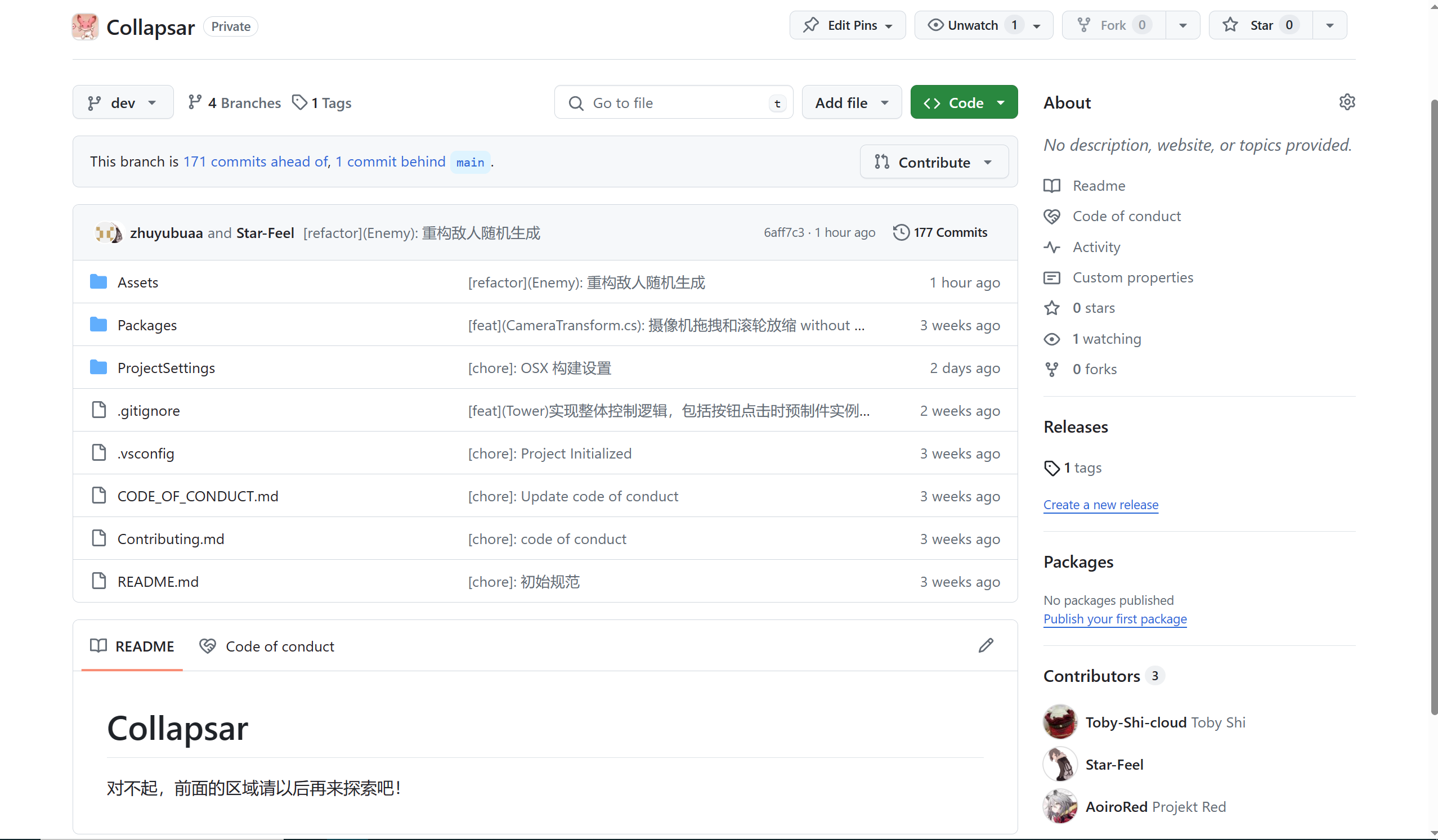Open the Create a new release link
The image size is (1438, 840).
click(1101, 504)
